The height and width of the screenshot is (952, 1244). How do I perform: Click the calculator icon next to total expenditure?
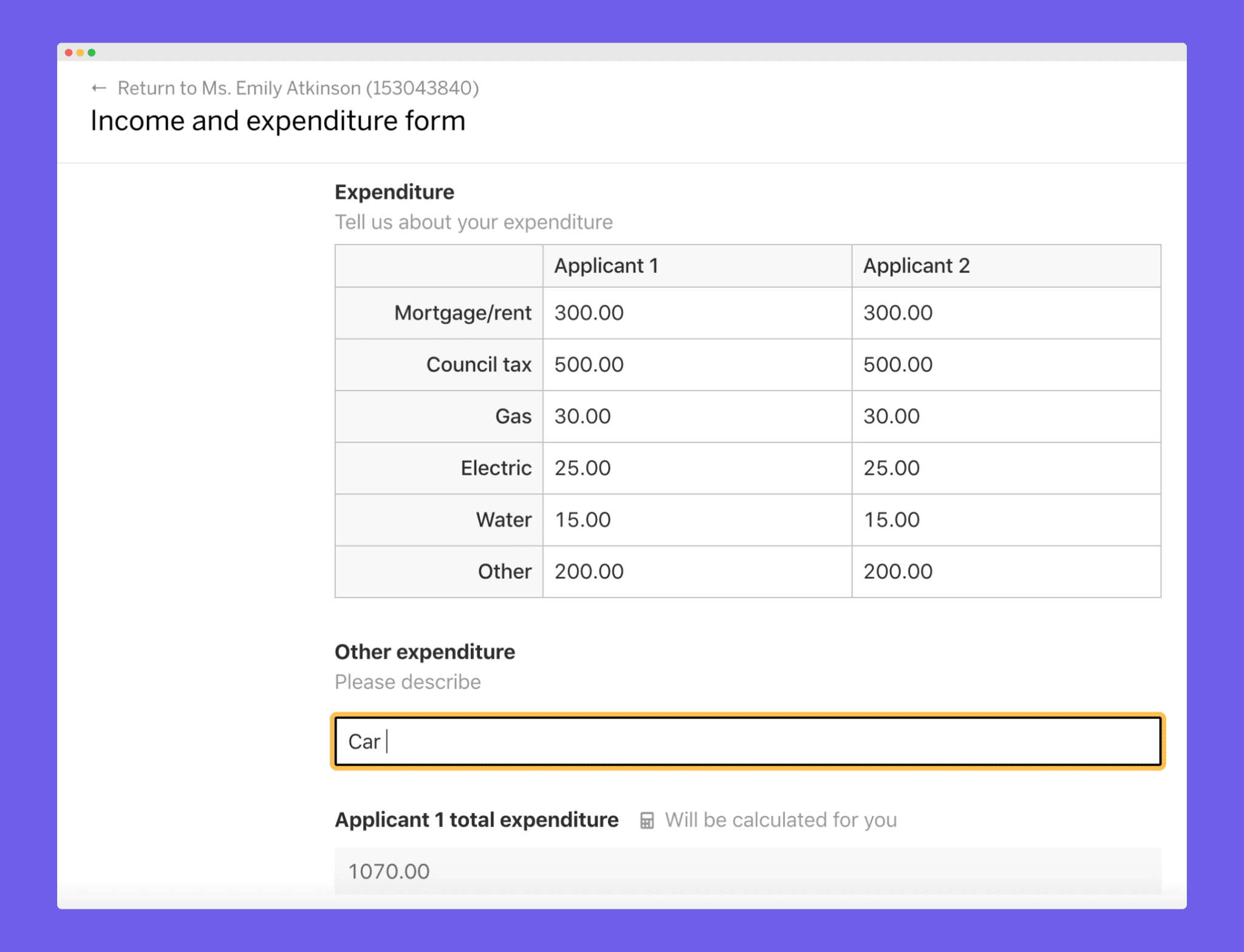[647, 820]
